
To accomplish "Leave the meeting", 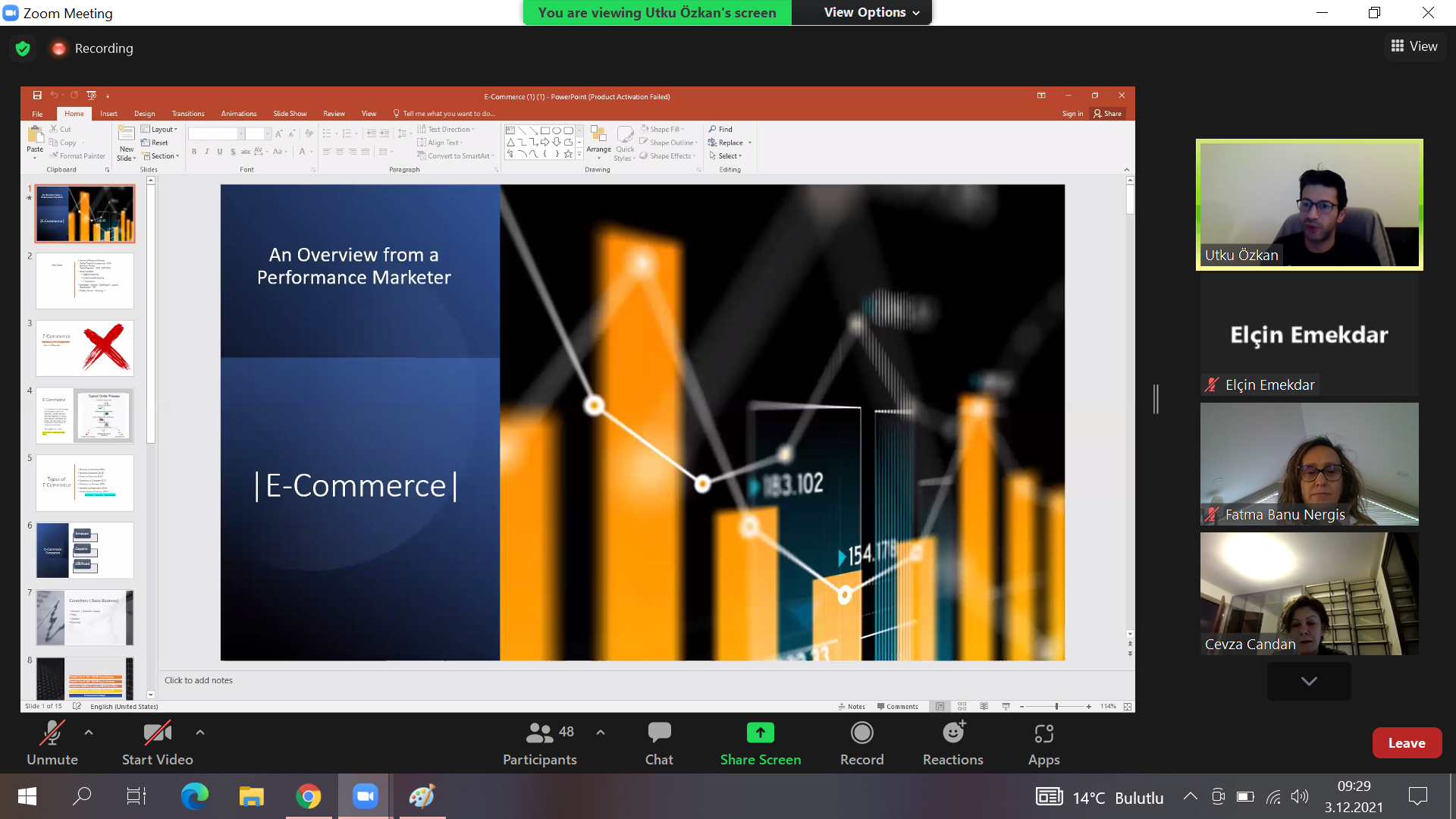I will coord(1406,743).
